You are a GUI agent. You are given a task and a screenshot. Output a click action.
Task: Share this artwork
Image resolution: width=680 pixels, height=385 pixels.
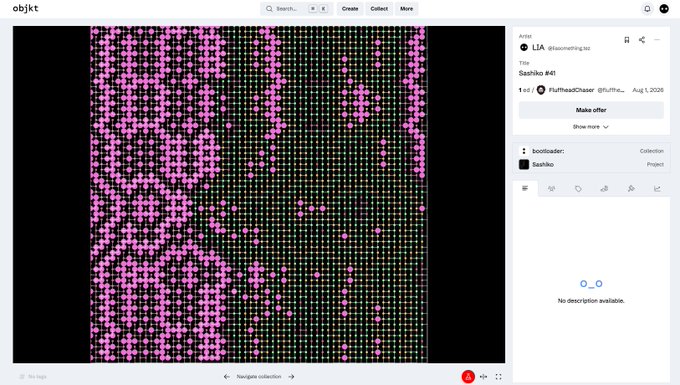click(642, 40)
